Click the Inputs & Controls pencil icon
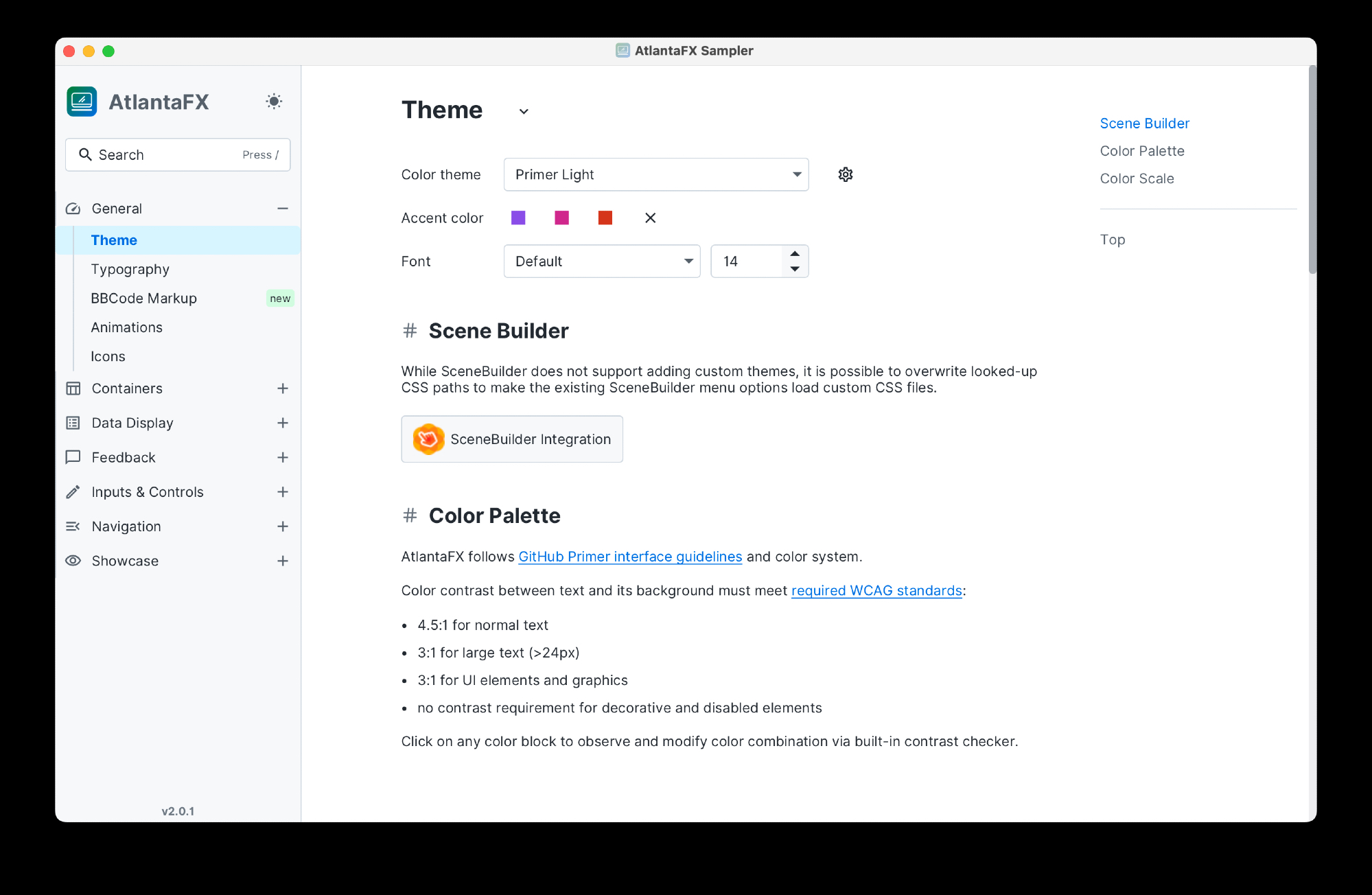This screenshot has width=1372, height=895. pyautogui.click(x=73, y=492)
